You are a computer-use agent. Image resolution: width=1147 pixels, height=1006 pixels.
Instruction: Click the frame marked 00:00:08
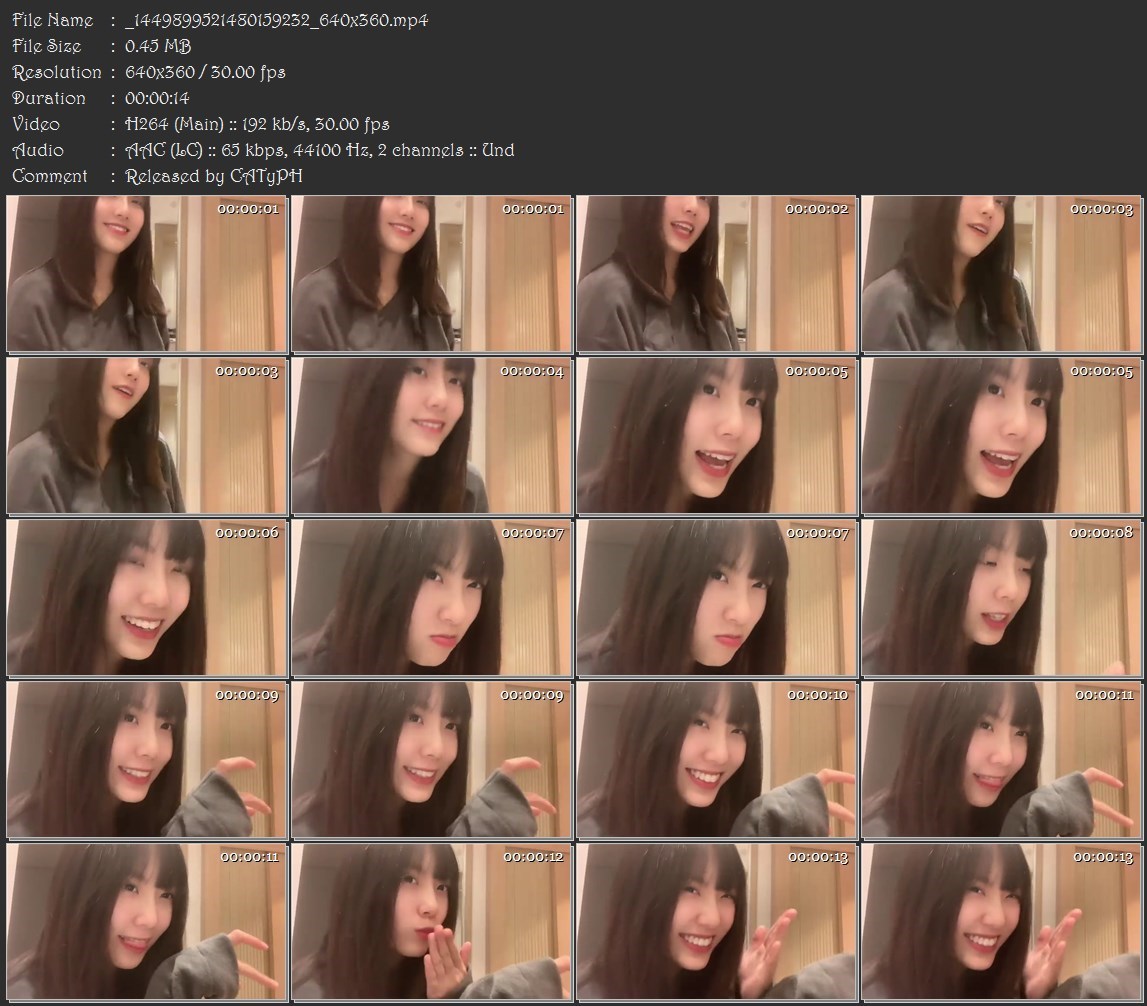(1001, 597)
